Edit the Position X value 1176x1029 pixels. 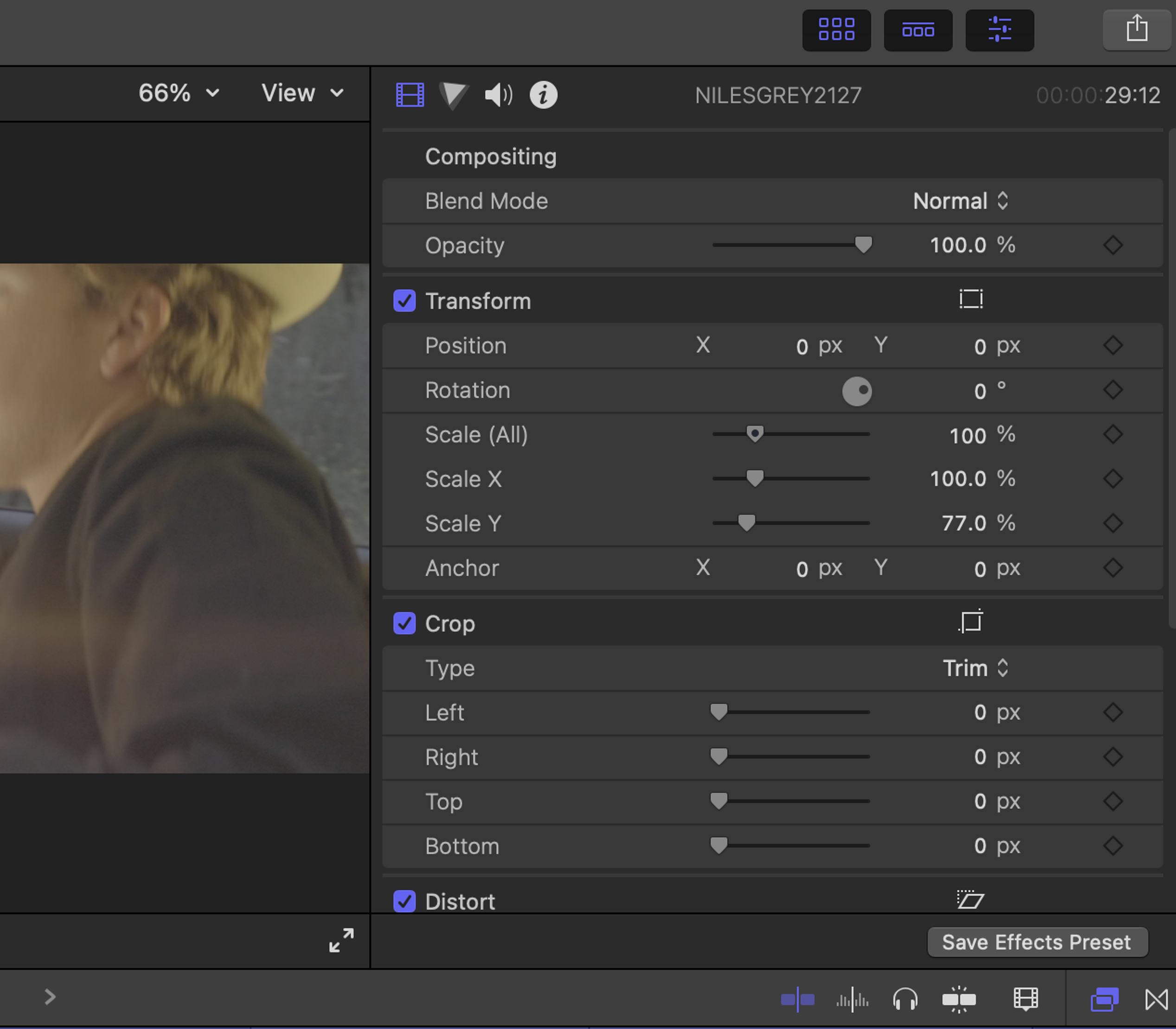coord(802,346)
